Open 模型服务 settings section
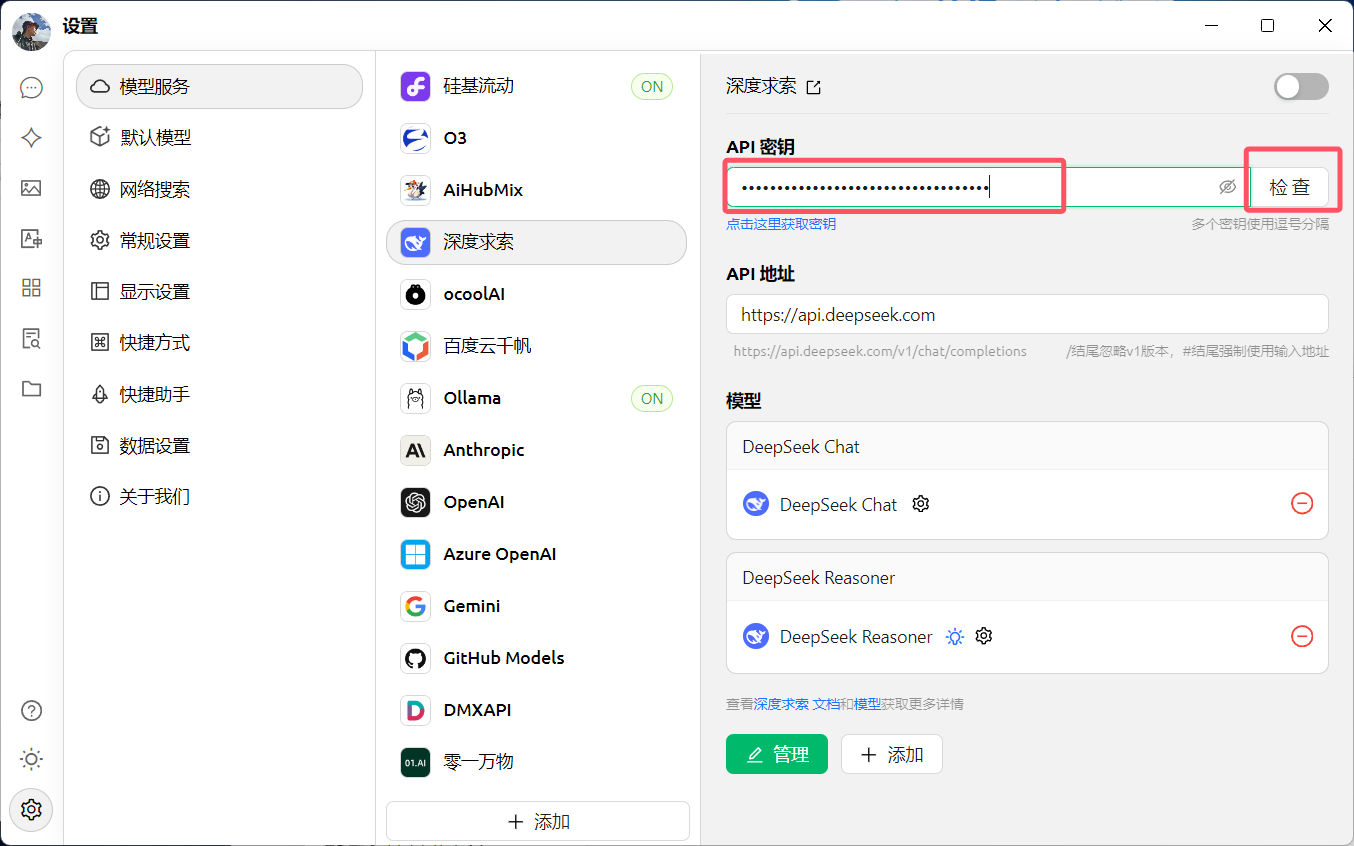This screenshot has width=1354, height=846. tap(219, 87)
